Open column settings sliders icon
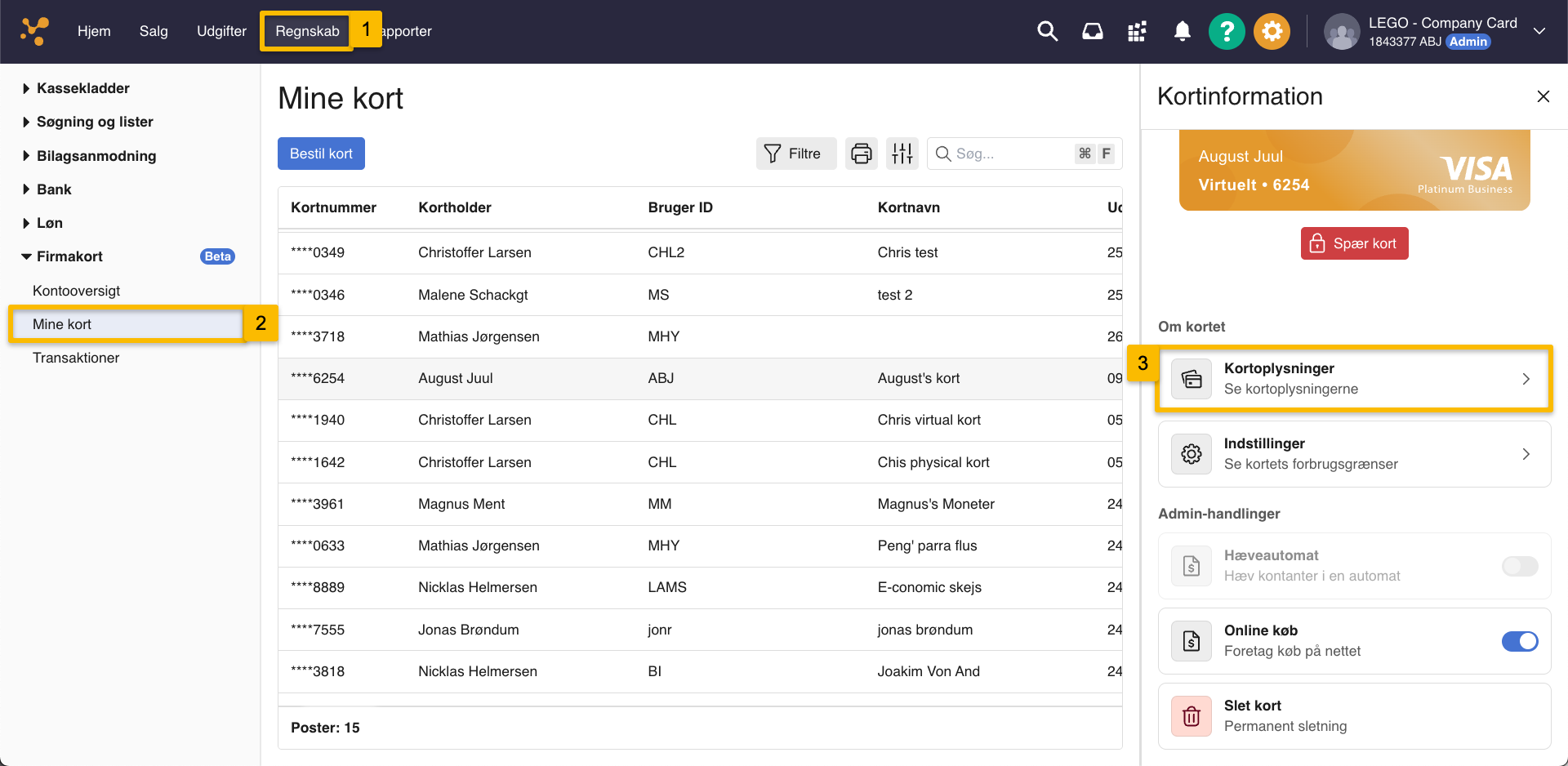1568x766 pixels. click(902, 154)
